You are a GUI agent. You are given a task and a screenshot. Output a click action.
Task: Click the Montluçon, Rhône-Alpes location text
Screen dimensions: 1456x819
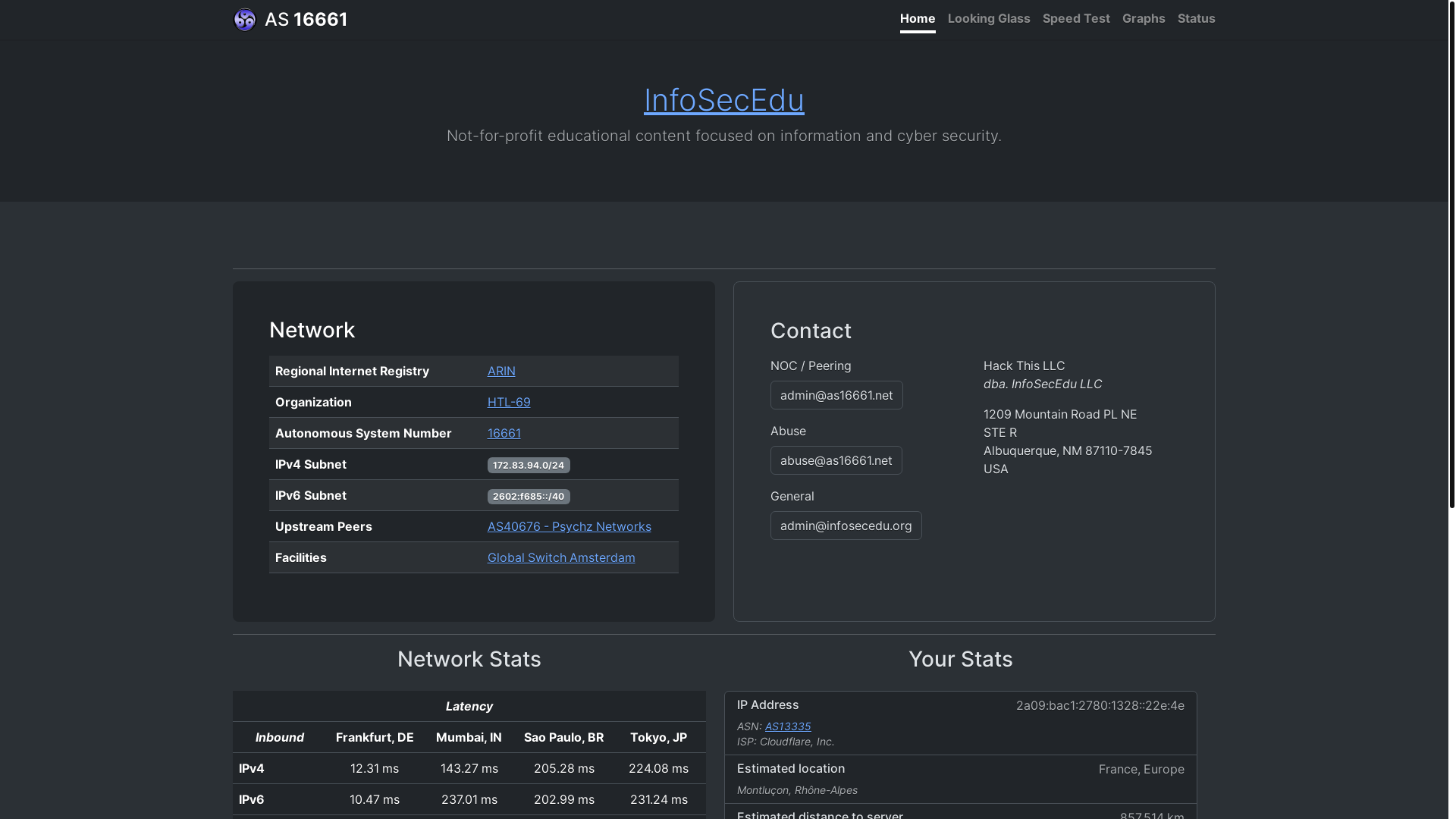point(797,790)
